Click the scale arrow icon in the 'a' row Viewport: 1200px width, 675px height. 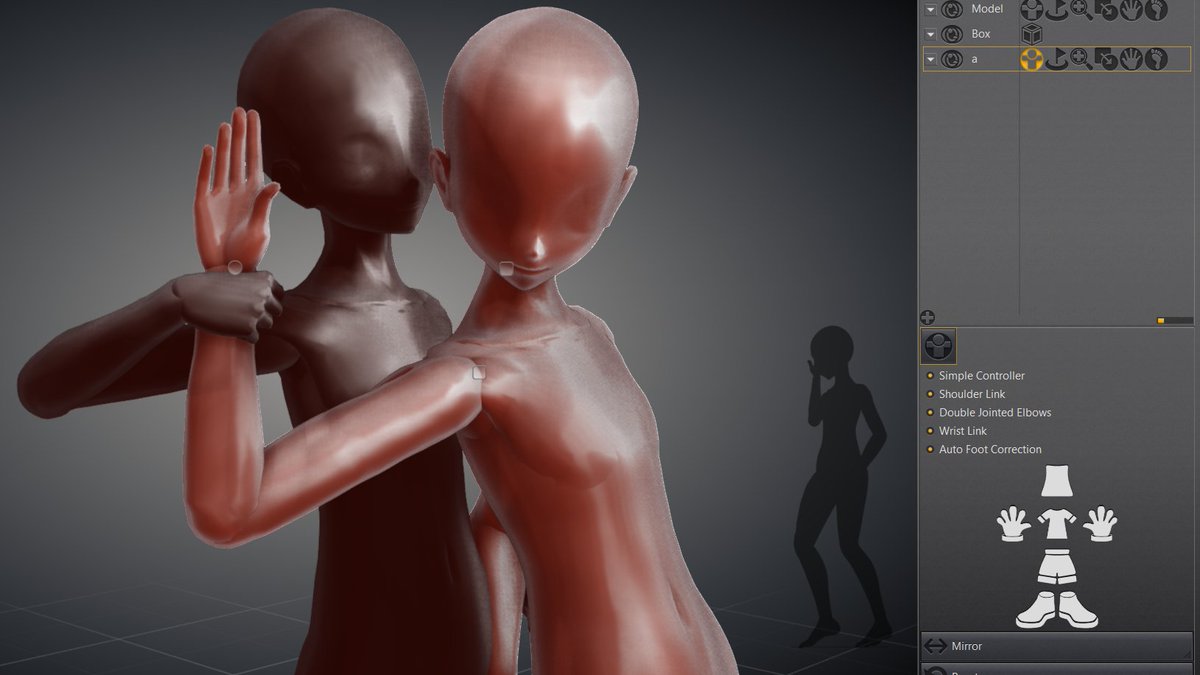click(1106, 59)
